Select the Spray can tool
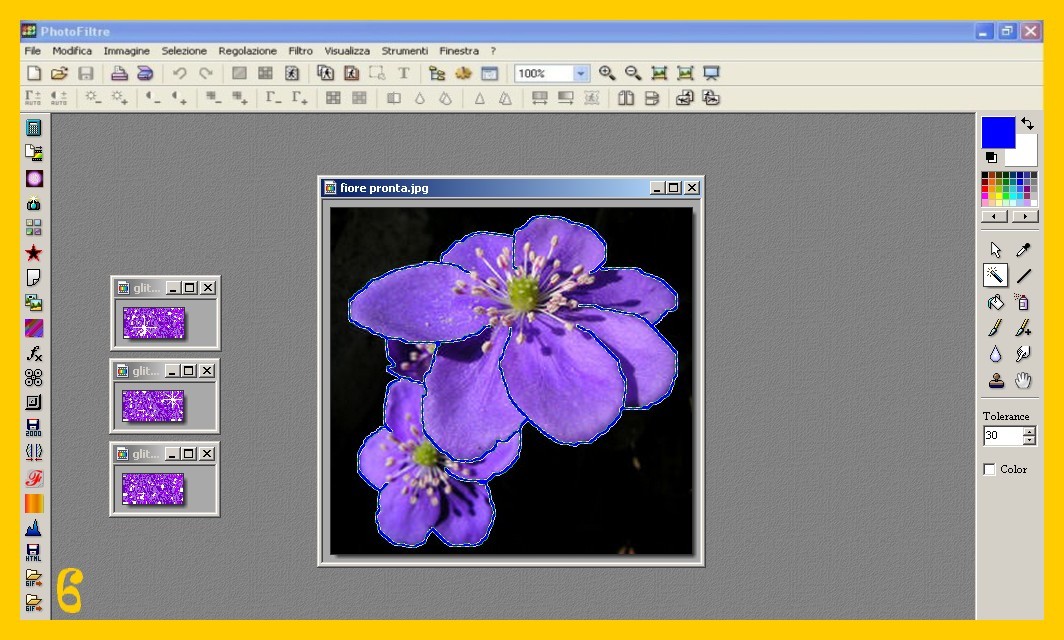 point(1022,302)
